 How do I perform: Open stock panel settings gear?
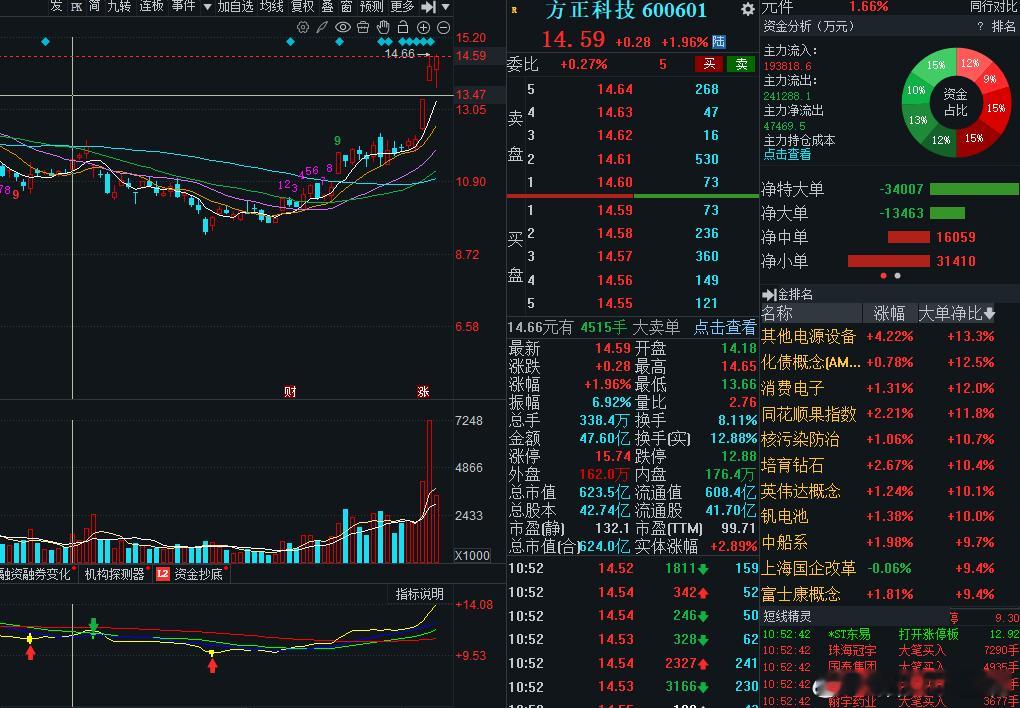click(x=748, y=9)
